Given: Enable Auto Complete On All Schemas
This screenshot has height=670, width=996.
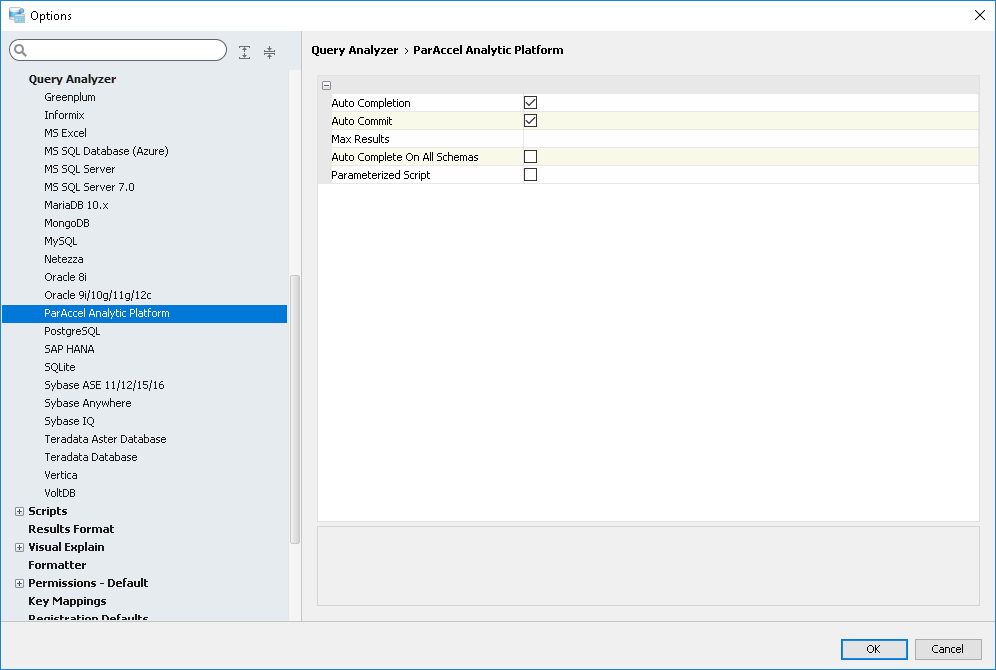Looking at the screenshot, I should pyautogui.click(x=531, y=157).
